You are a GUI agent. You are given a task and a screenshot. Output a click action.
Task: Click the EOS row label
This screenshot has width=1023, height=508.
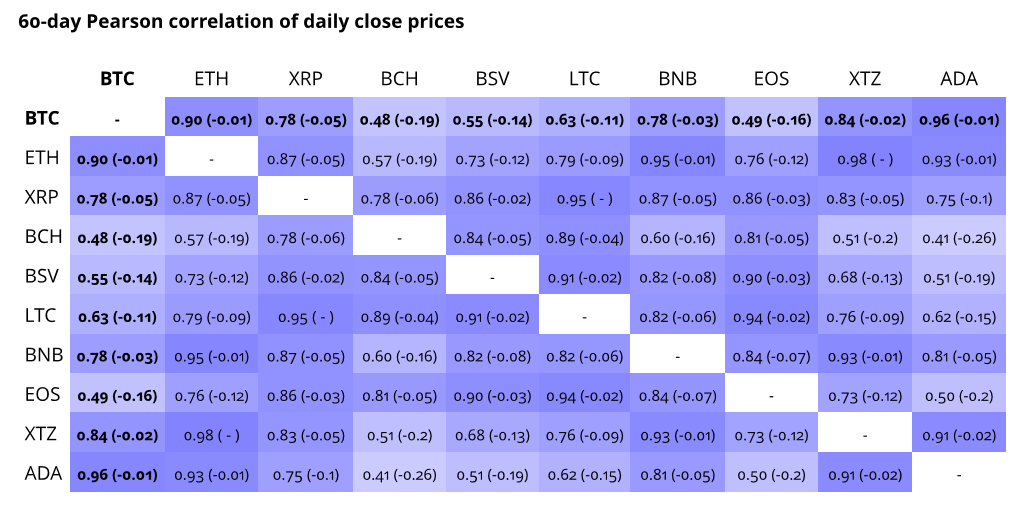(42, 395)
